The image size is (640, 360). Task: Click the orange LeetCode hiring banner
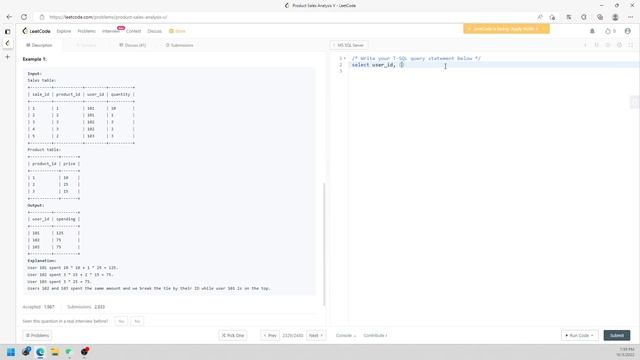506,29
